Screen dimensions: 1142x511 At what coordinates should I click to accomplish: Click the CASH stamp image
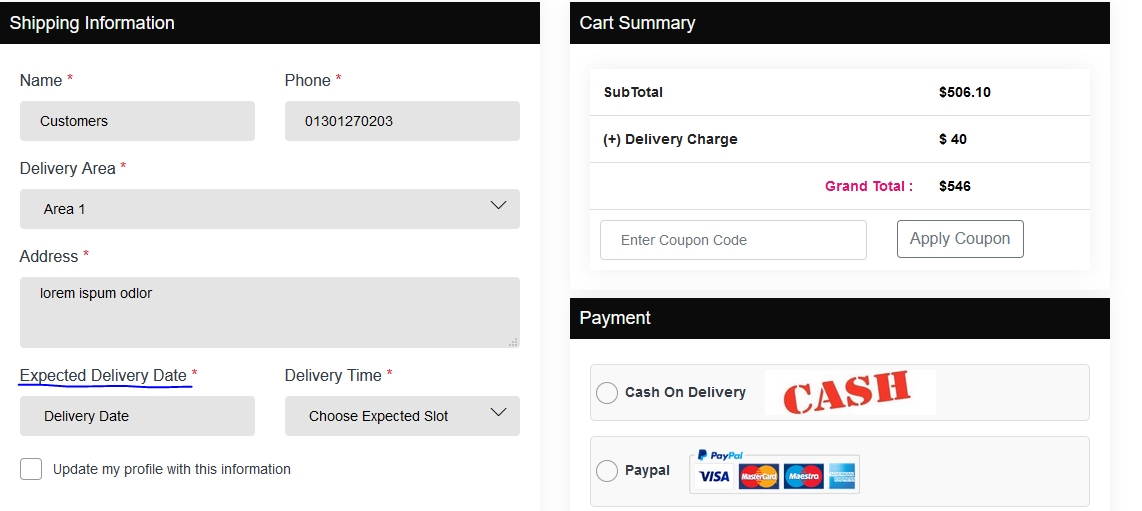(x=849, y=392)
